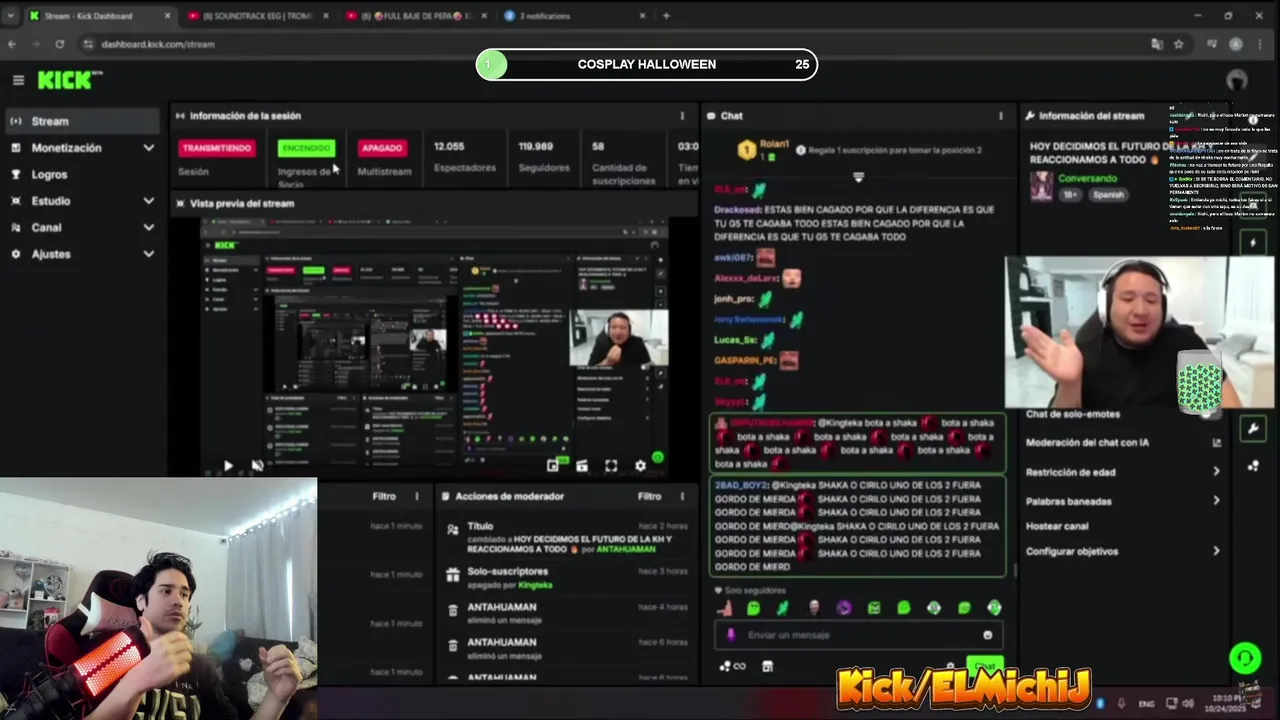Collapse the chat leaderboard arrow

(x=858, y=177)
